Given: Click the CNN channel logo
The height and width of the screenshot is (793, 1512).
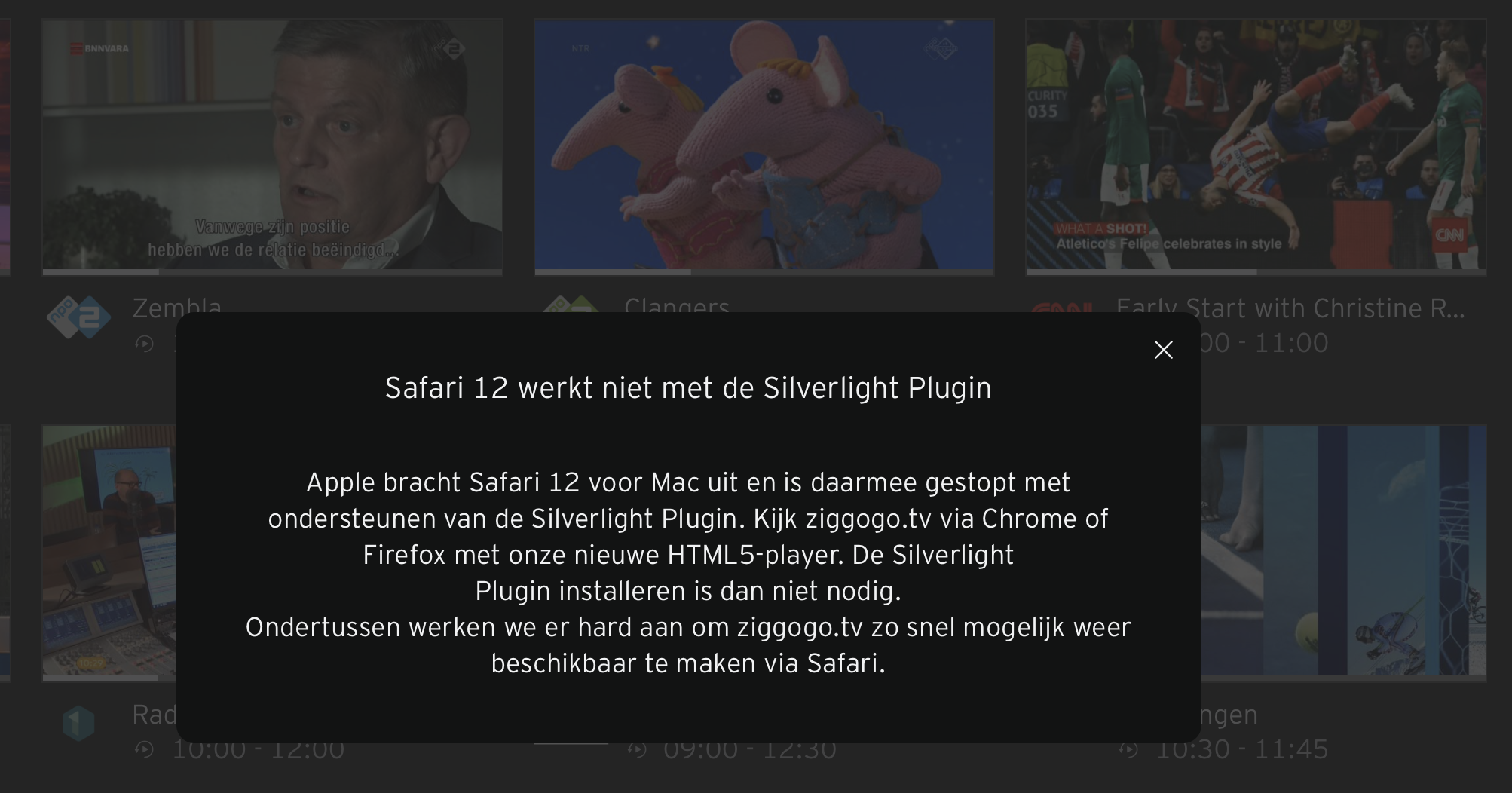Looking at the screenshot, I should pyautogui.click(x=1062, y=308).
